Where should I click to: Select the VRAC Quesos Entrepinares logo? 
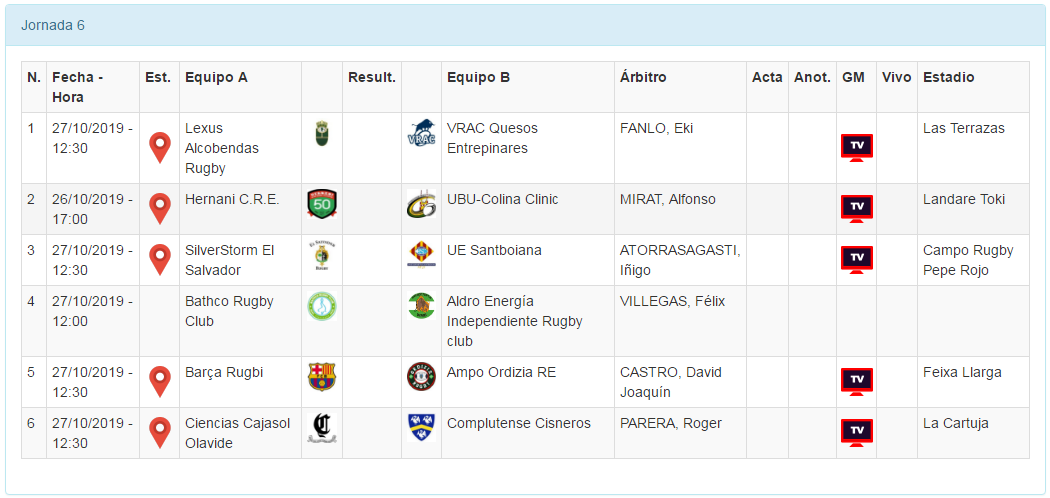[421, 135]
